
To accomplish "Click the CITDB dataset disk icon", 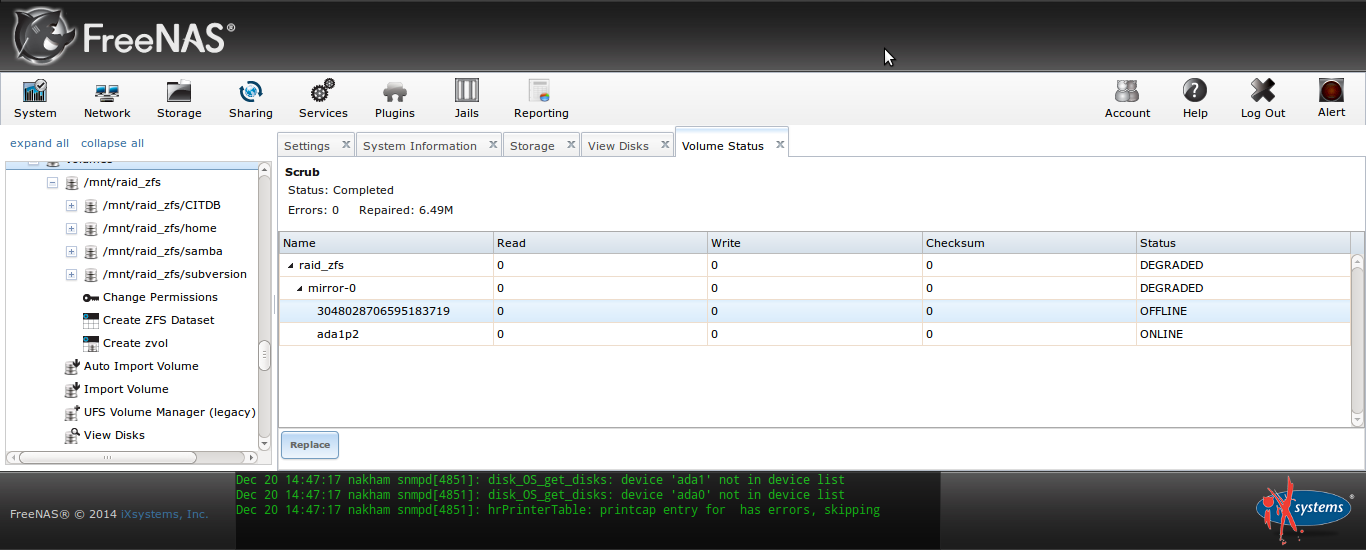I will tap(91, 206).
